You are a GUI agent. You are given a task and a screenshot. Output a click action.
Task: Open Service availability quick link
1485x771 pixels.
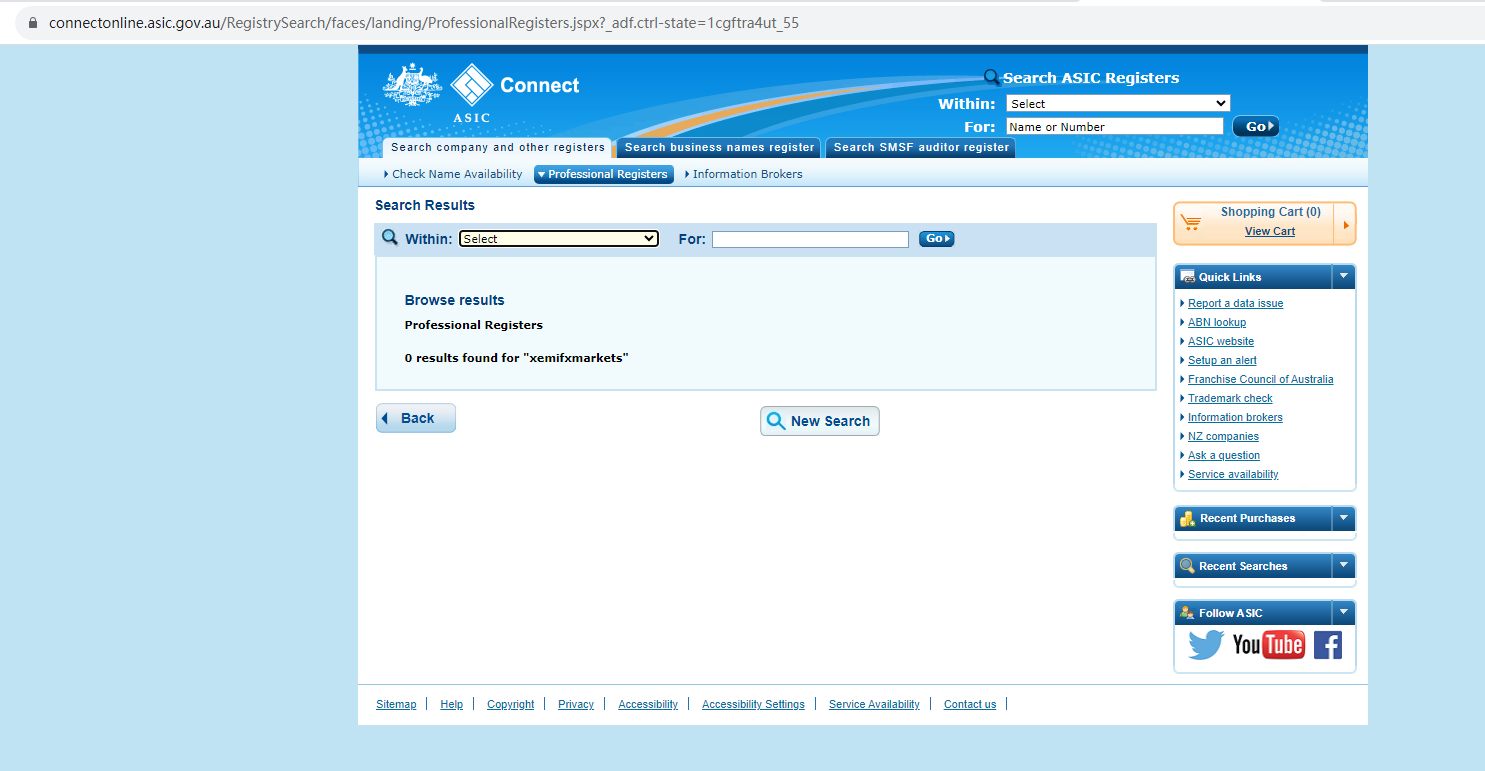[1233, 474]
